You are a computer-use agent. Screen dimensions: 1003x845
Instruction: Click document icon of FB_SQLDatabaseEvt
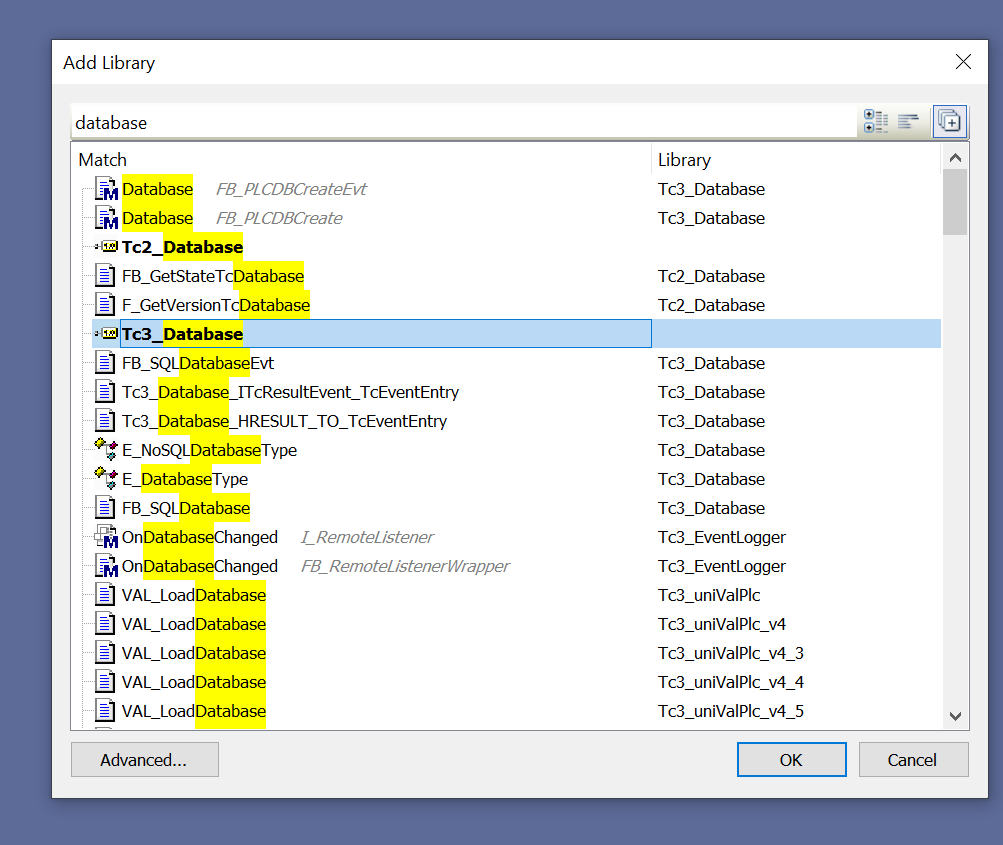(106, 363)
